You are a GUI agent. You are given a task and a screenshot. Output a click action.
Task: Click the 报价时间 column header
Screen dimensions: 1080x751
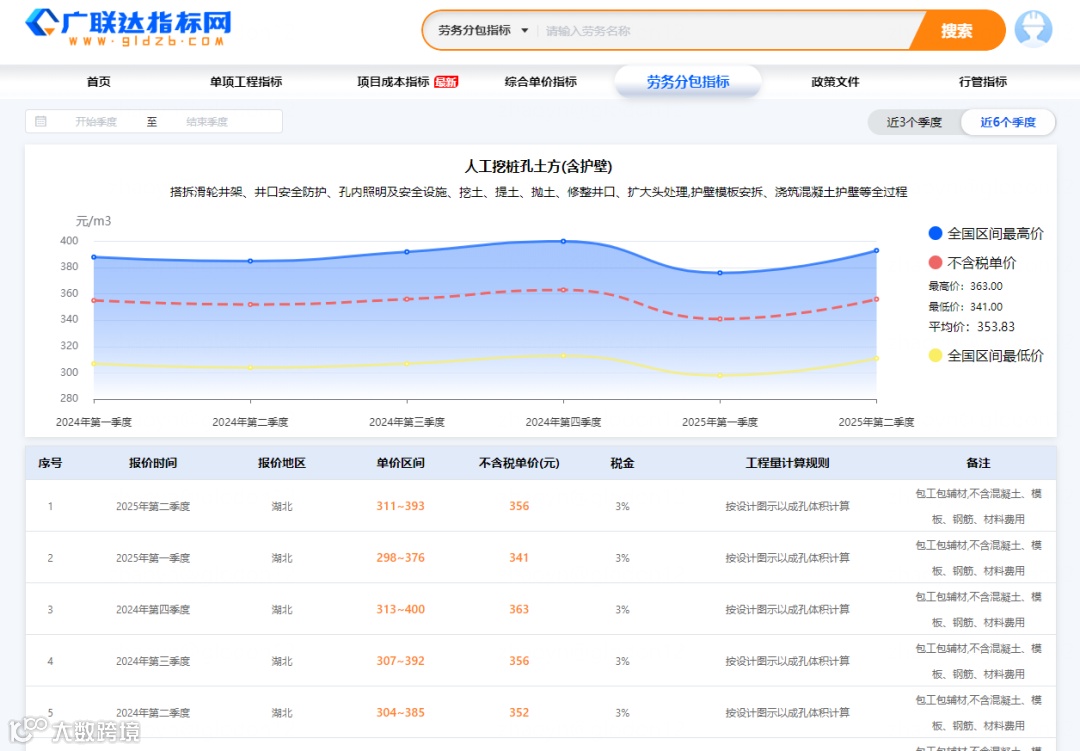(x=153, y=463)
